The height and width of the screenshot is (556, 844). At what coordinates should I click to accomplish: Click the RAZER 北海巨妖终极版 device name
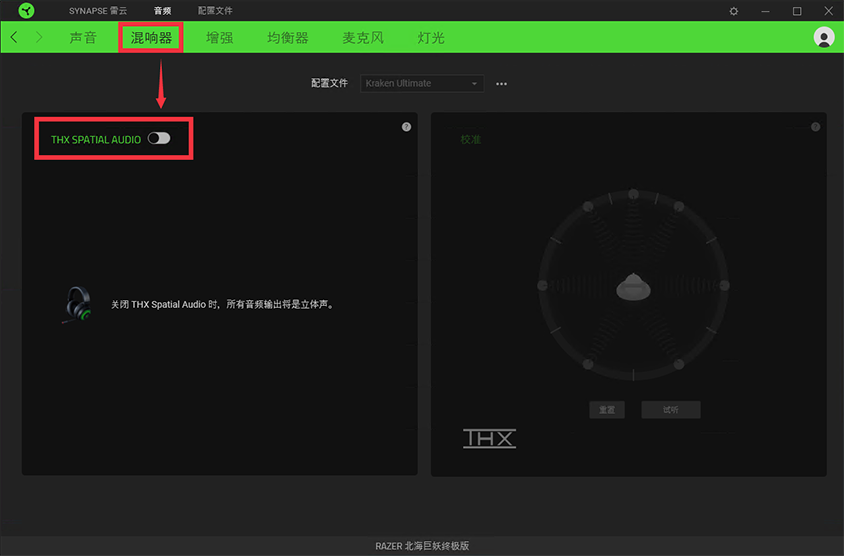click(422, 546)
